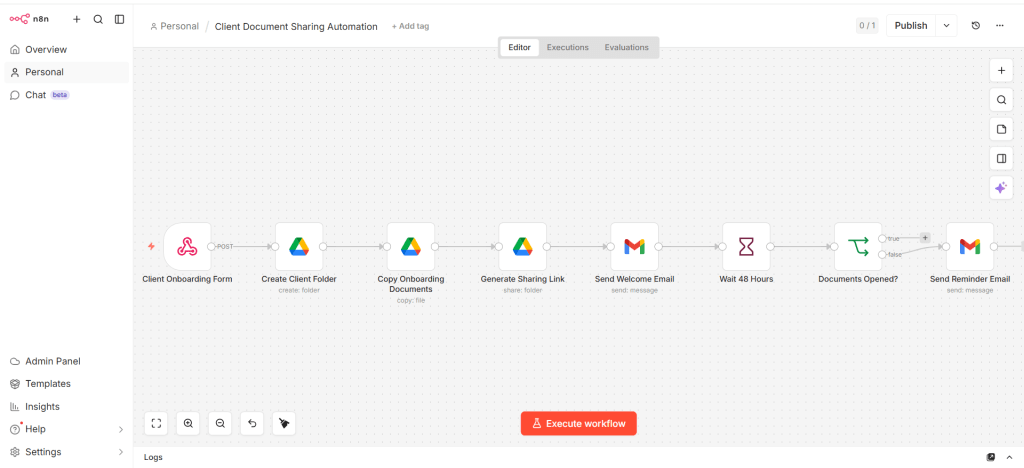Zoom in on the canvas

pos(188,424)
